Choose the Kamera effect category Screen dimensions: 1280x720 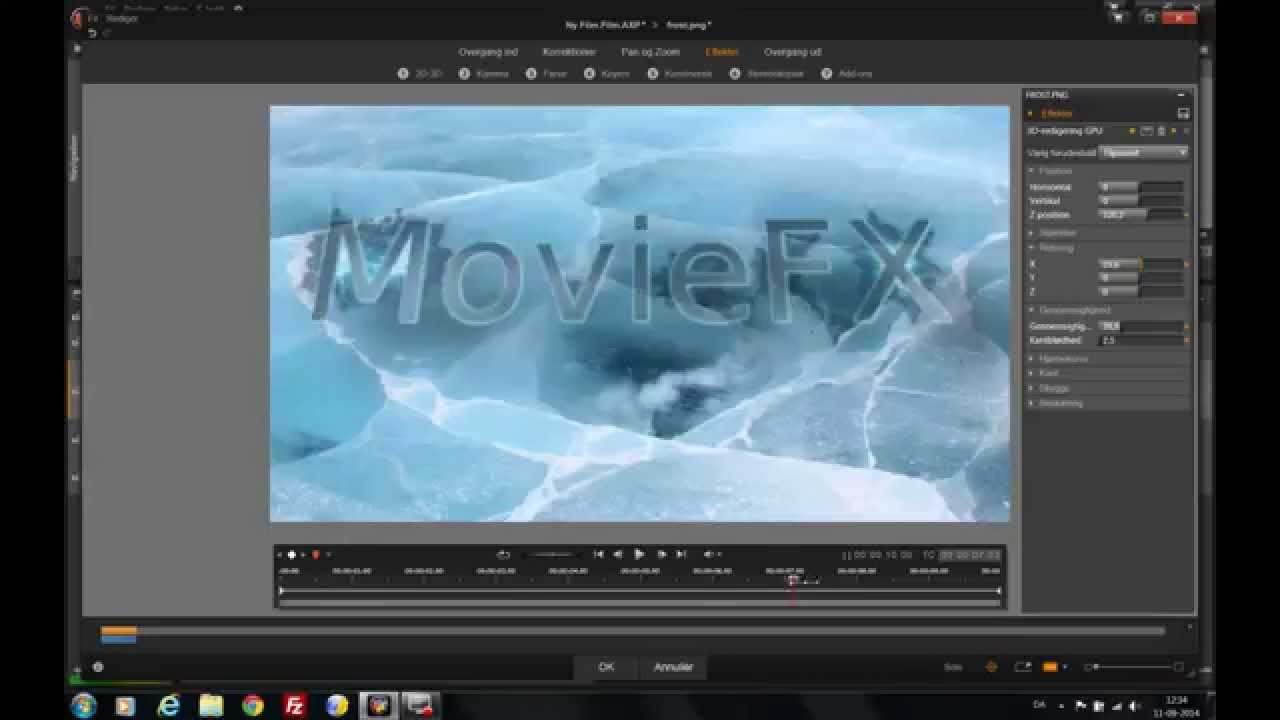[485, 74]
